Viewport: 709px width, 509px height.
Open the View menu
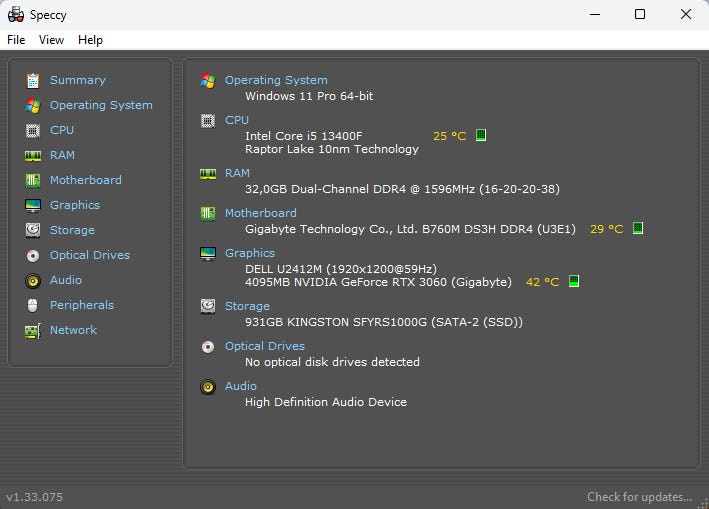[x=51, y=40]
